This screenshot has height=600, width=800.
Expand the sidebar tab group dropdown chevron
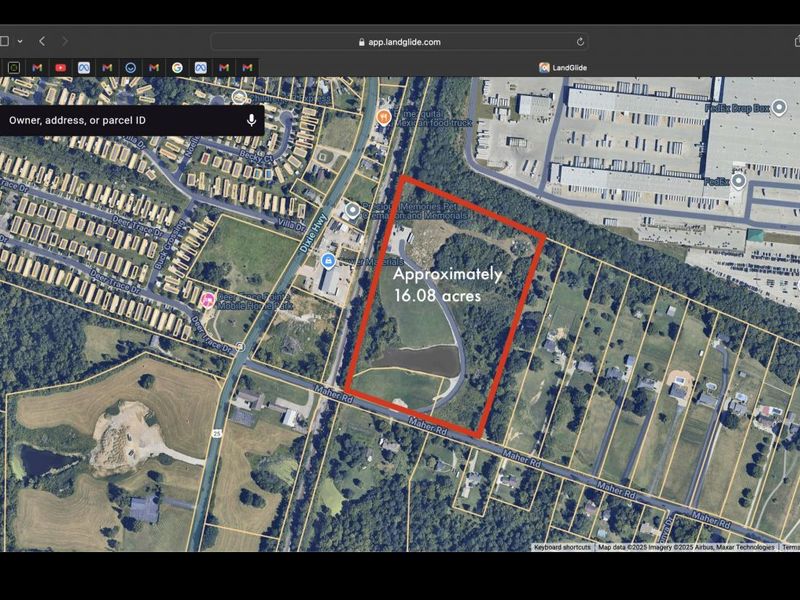[20, 41]
